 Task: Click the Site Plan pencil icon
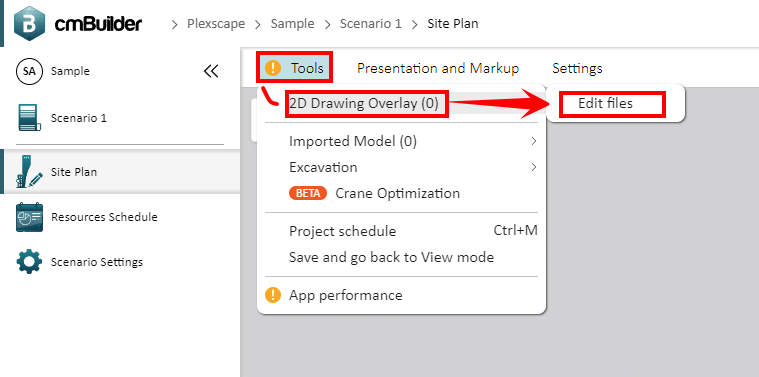click(29, 171)
